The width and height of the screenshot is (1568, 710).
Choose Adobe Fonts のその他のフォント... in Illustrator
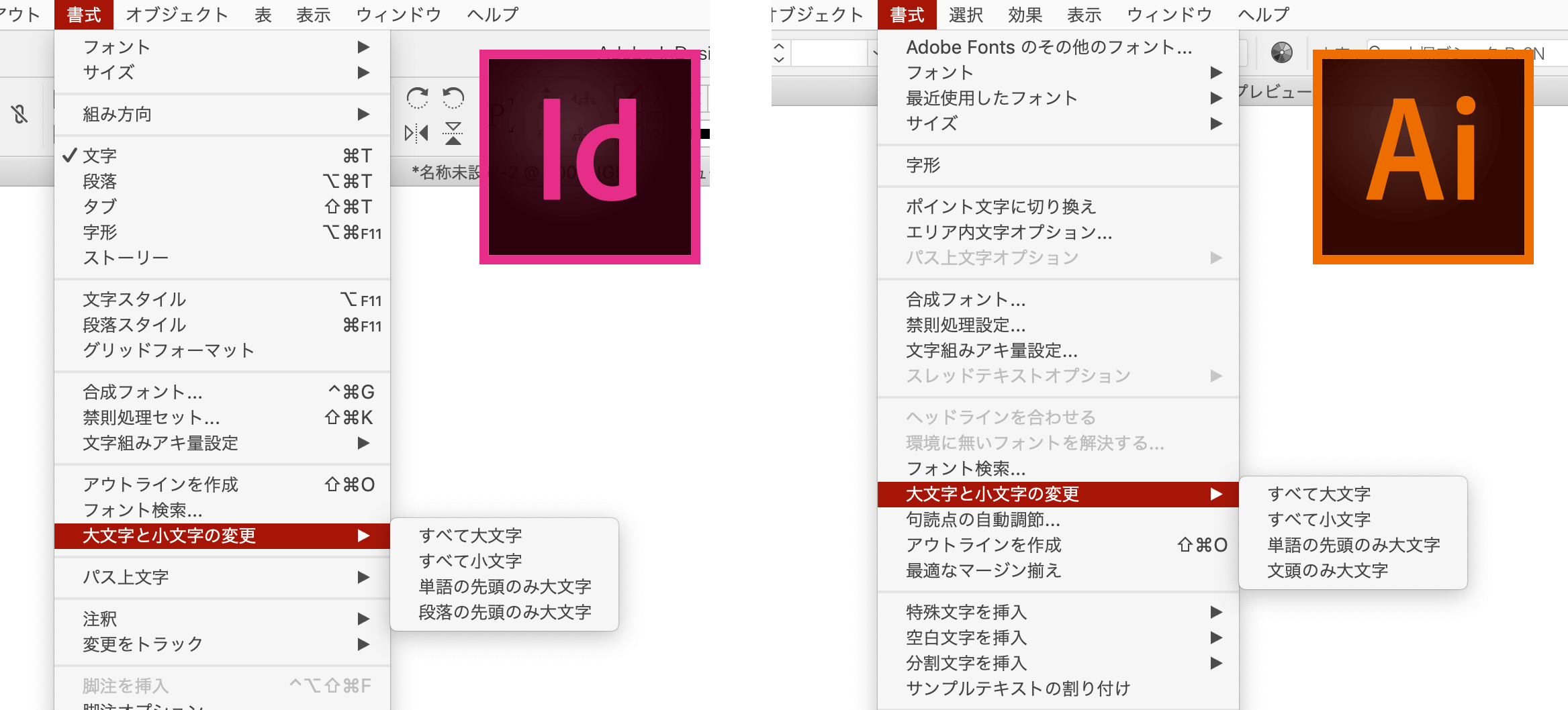tap(1058, 47)
